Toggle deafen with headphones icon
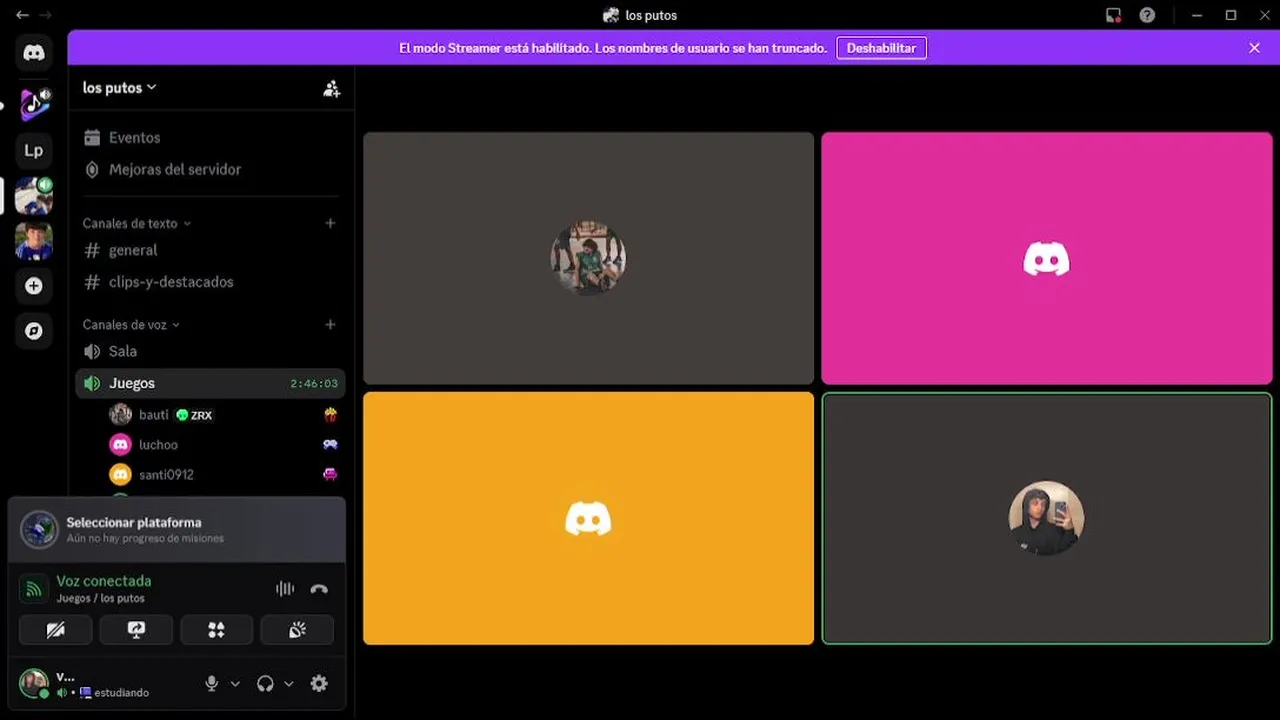 (x=265, y=684)
